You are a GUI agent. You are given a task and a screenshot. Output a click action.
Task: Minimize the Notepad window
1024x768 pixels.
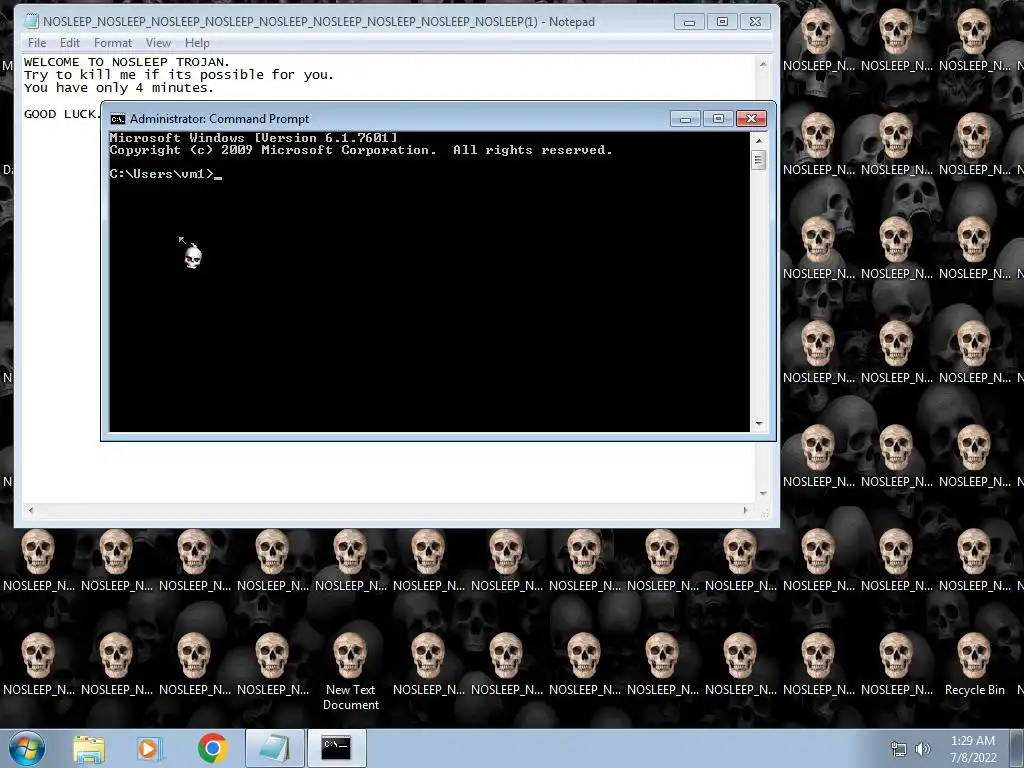point(689,22)
